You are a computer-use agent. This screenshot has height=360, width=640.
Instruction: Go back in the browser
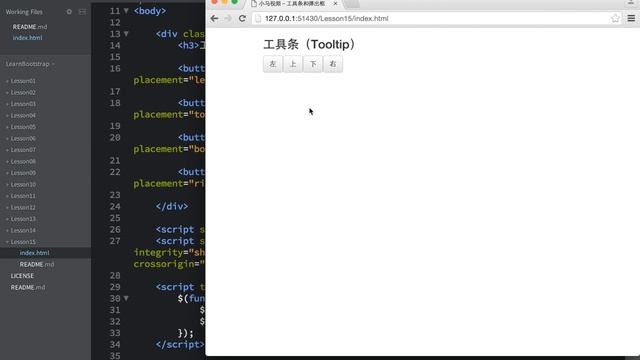[x=214, y=18]
